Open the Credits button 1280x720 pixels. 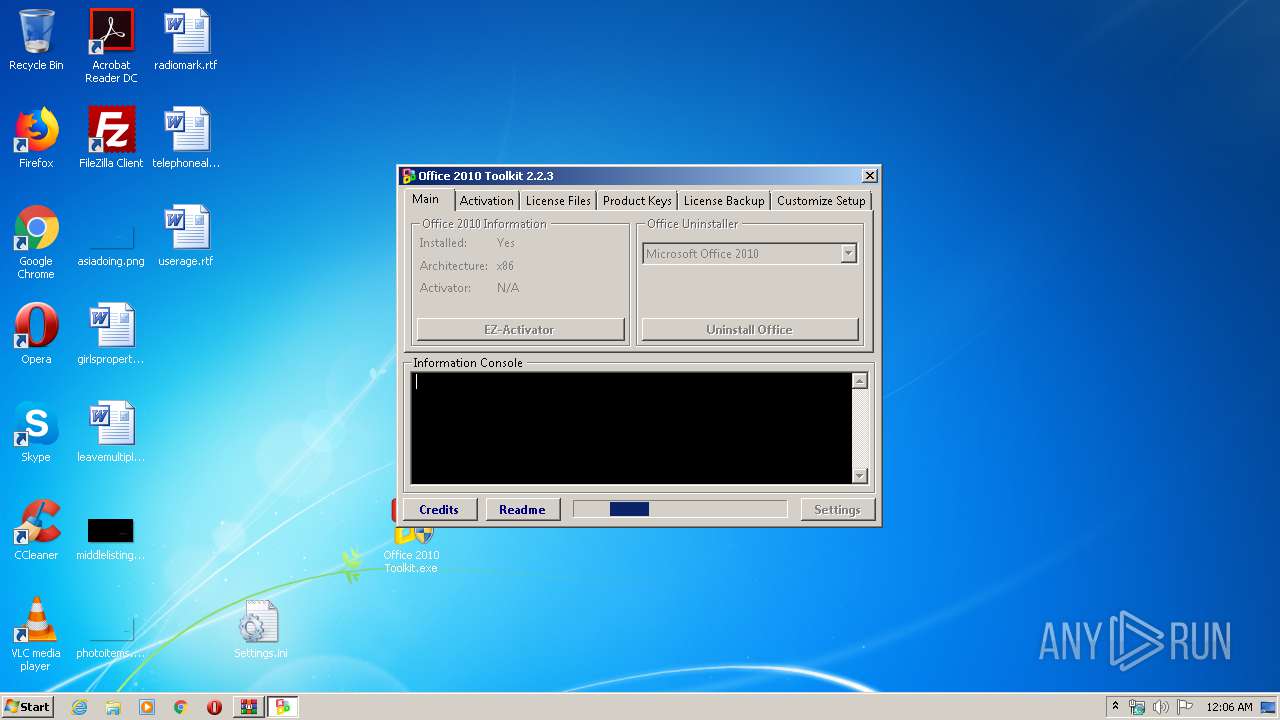(x=439, y=509)
